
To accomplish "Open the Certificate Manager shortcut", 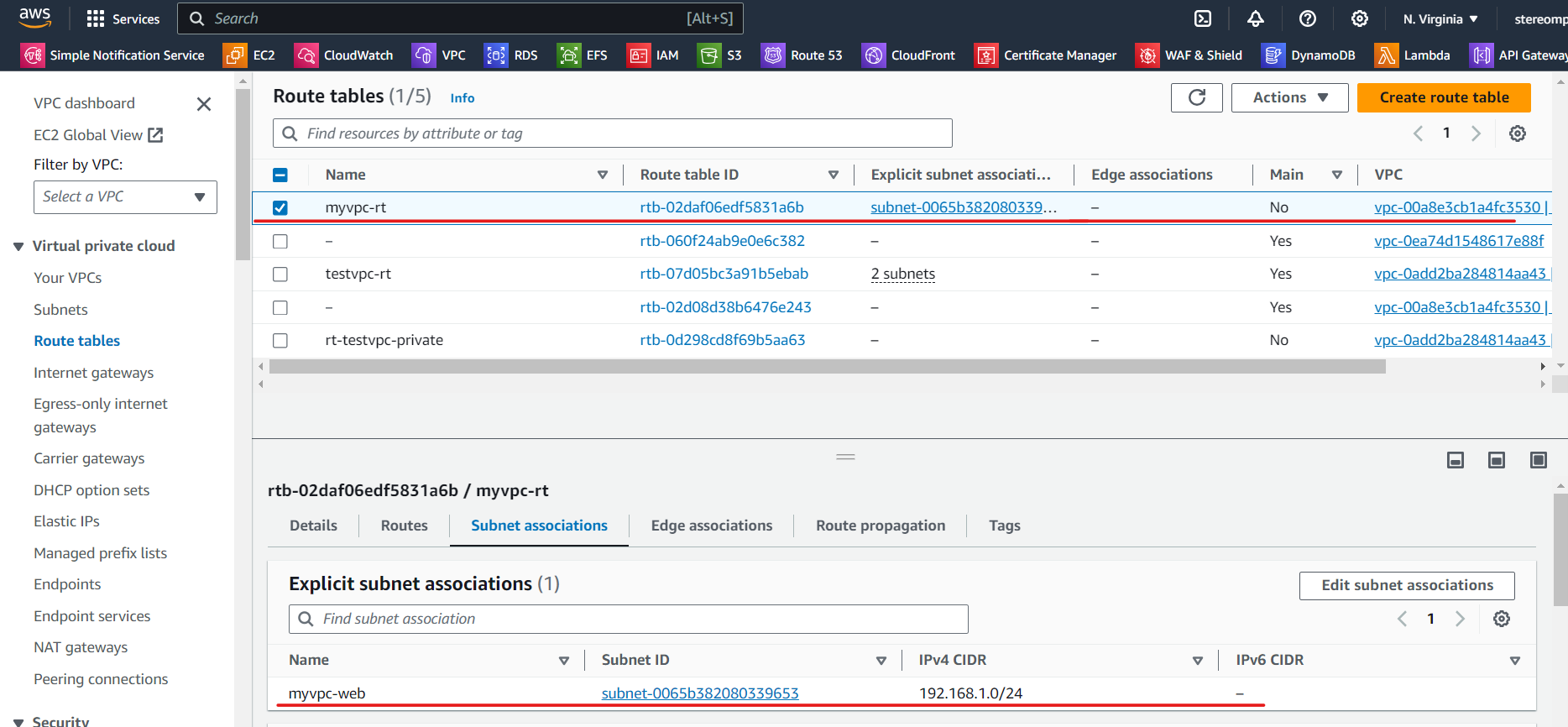I will point(1046,55).
